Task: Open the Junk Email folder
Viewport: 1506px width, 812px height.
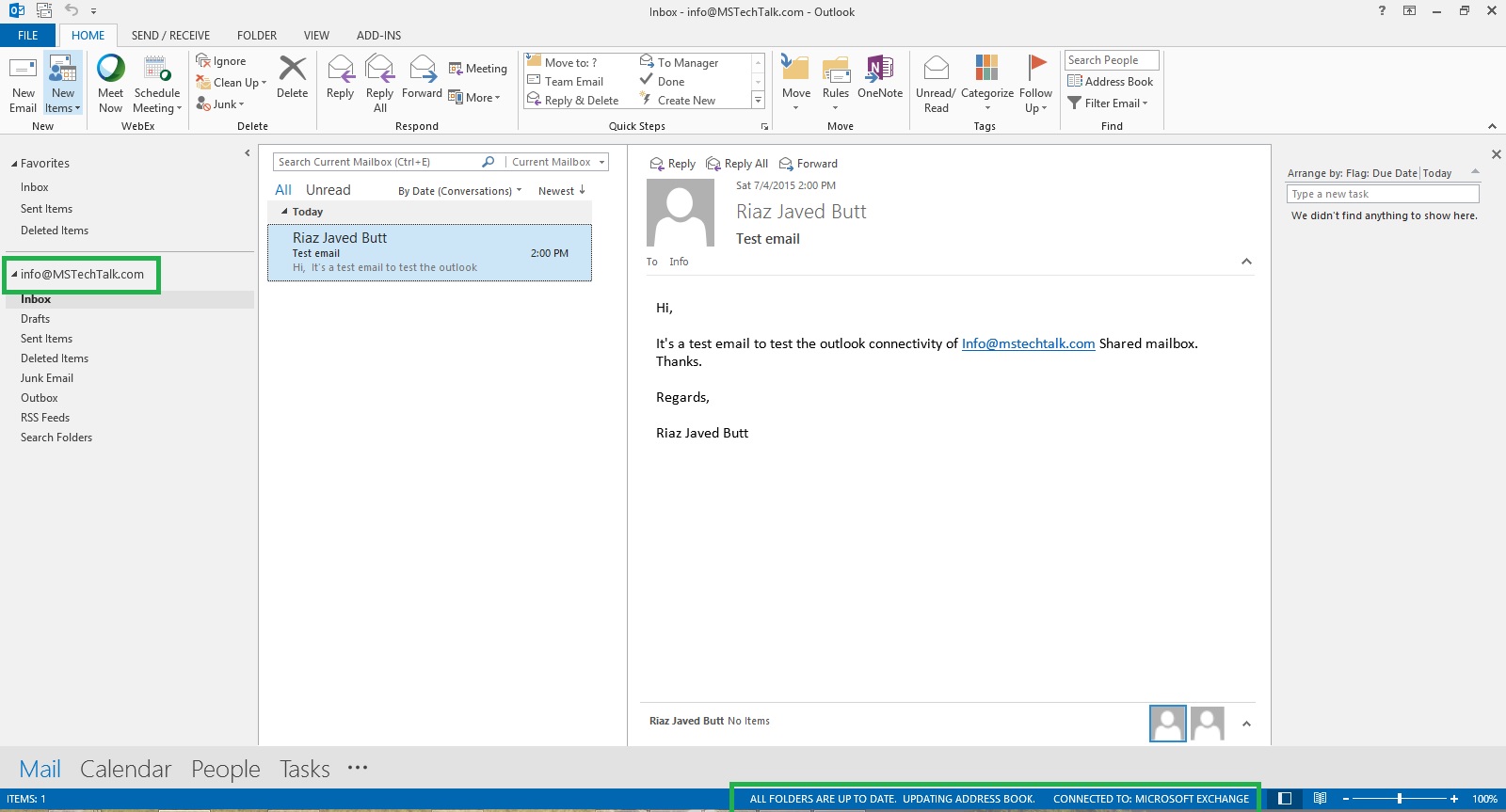Action: (47, 378)
